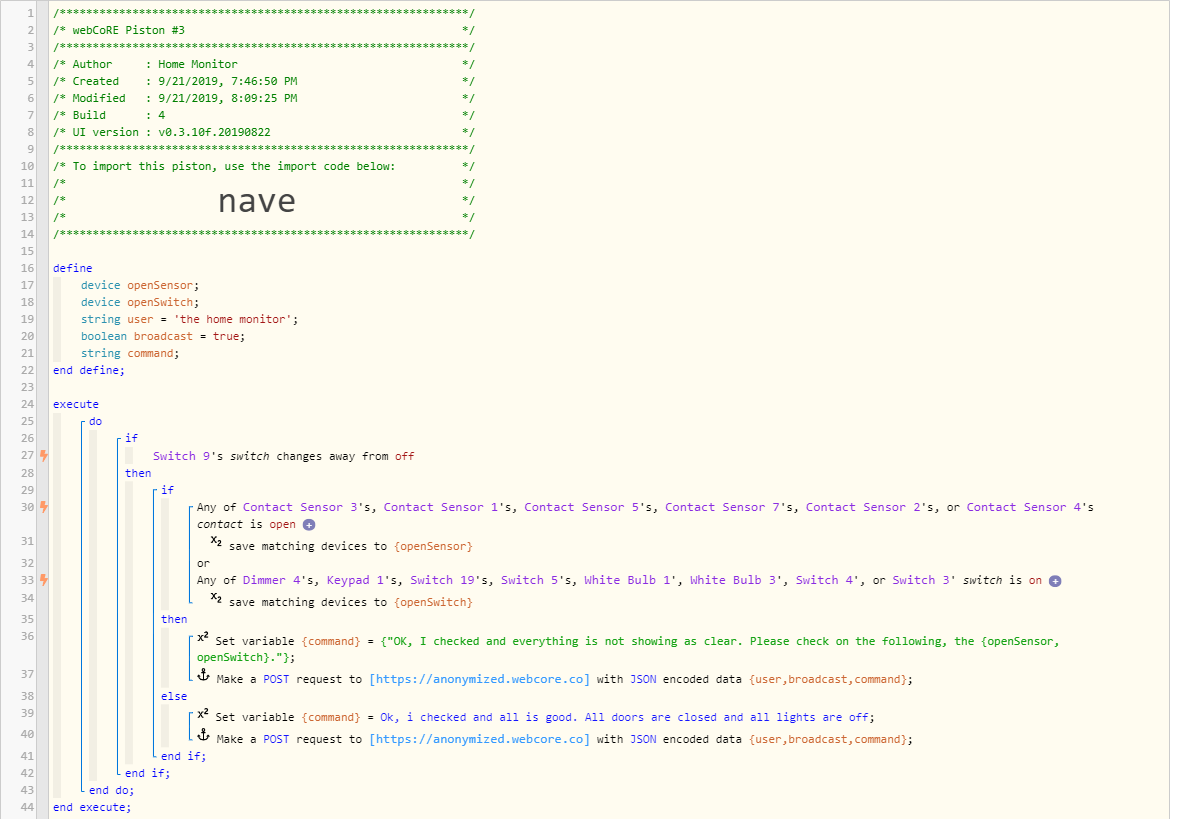The width and height of the screenshot is (1178, 819).
Task: Click the 'Author : Home Monitor' comment line
Action: tap(264, 65)
